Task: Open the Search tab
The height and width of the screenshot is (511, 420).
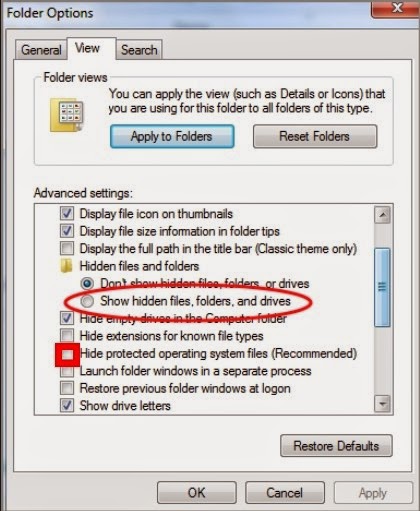Action: point(139,50)
